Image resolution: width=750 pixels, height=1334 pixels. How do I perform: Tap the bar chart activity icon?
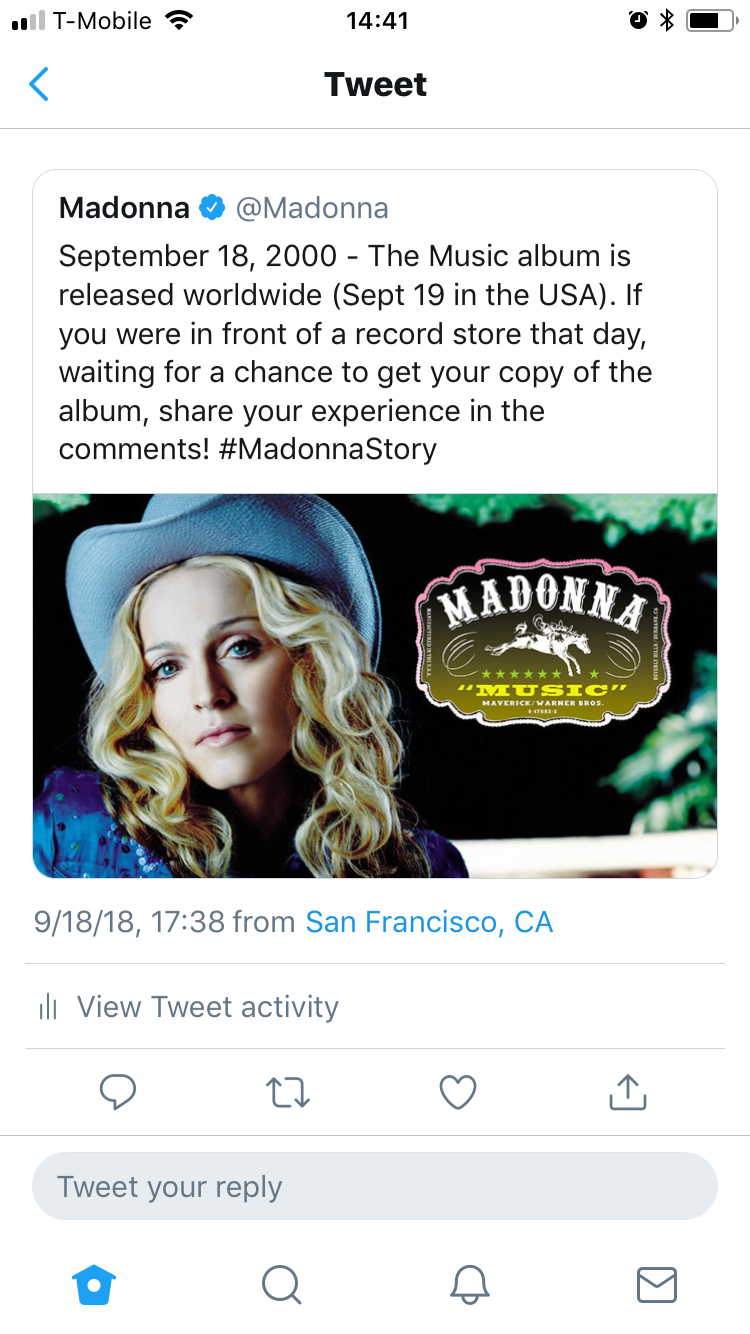coord(48,1007)
